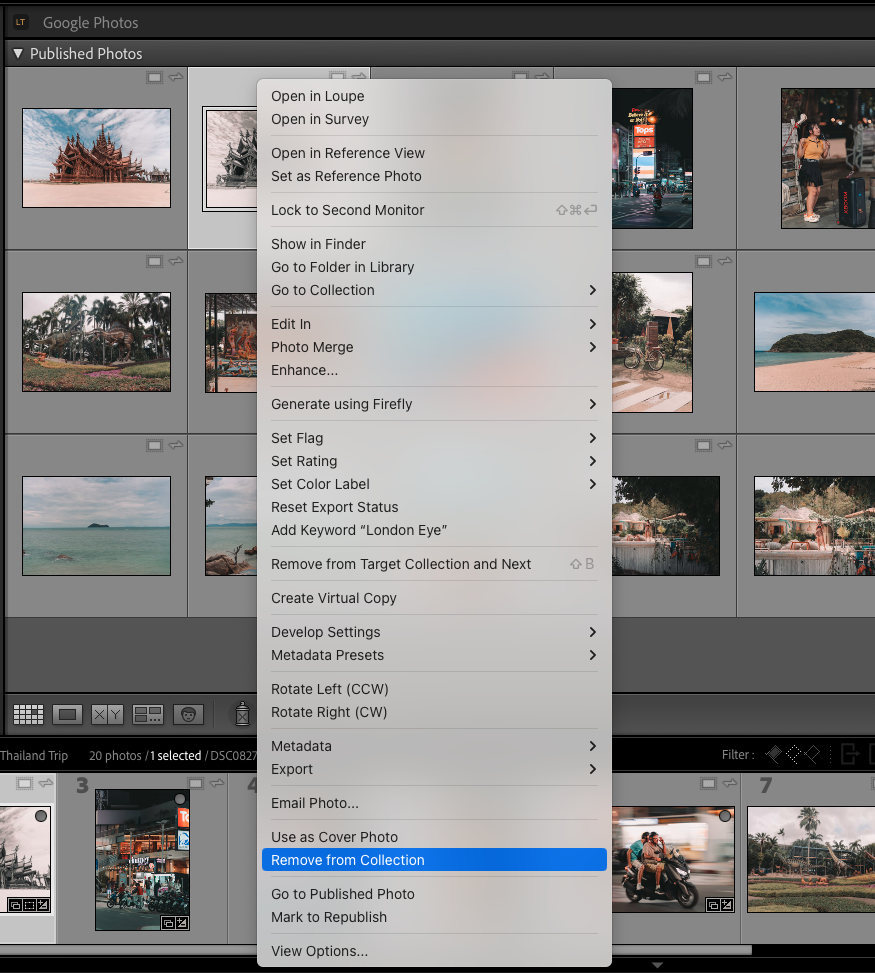The width and height of the screenshot is (875, 973).
Task: Open the Set Rating submenu
Action: click(x=306, y=461)
